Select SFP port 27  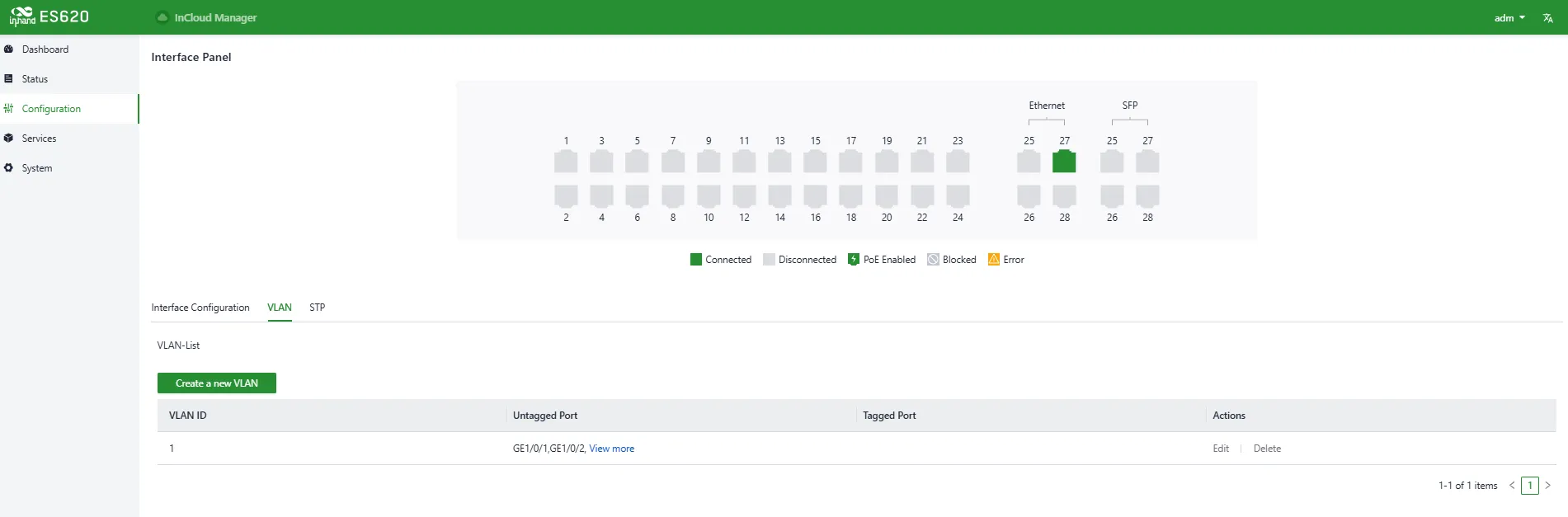pyautogui.click(x=1147, y=162)
